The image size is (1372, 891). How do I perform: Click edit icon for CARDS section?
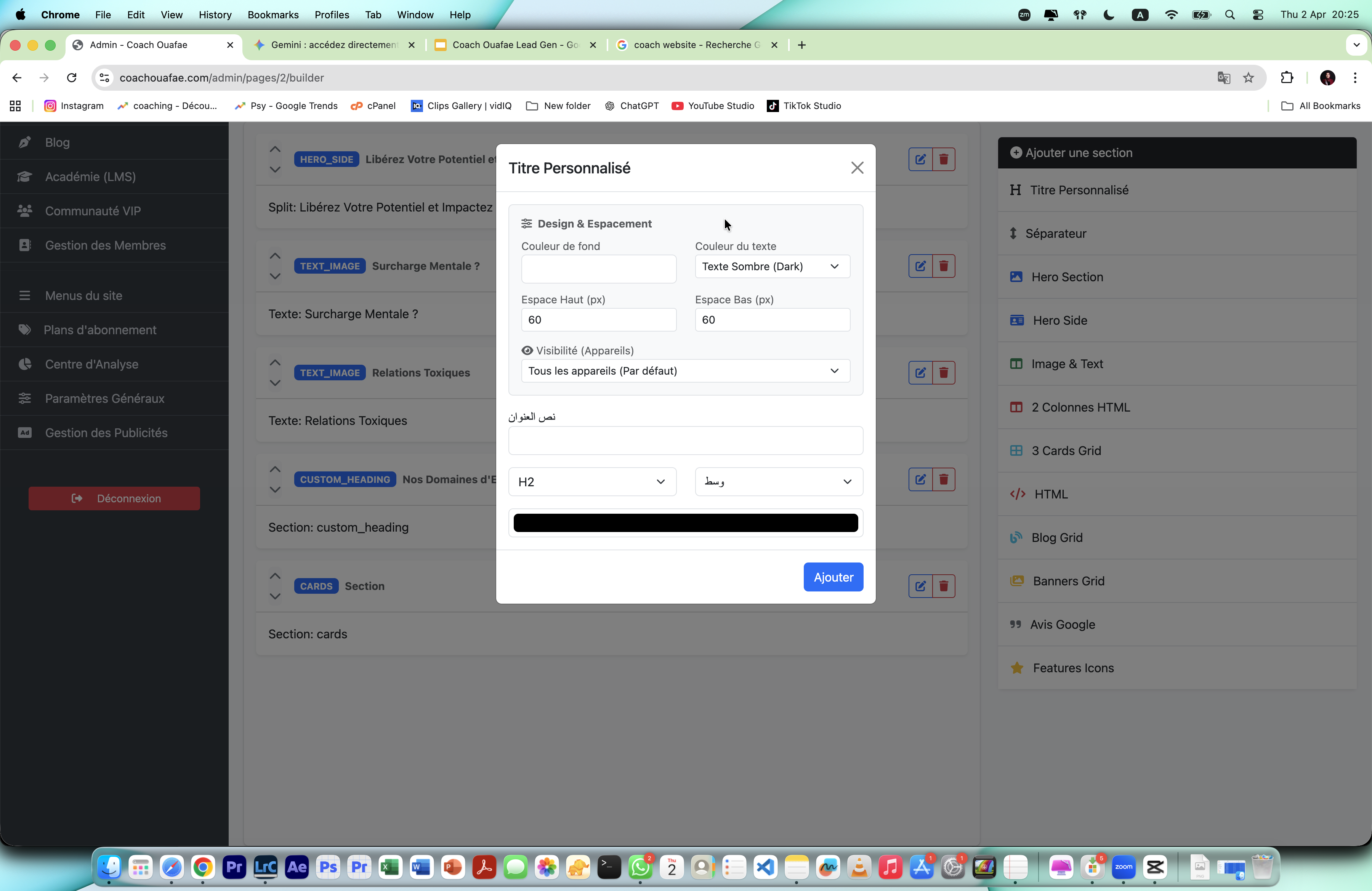pos(920,585)
